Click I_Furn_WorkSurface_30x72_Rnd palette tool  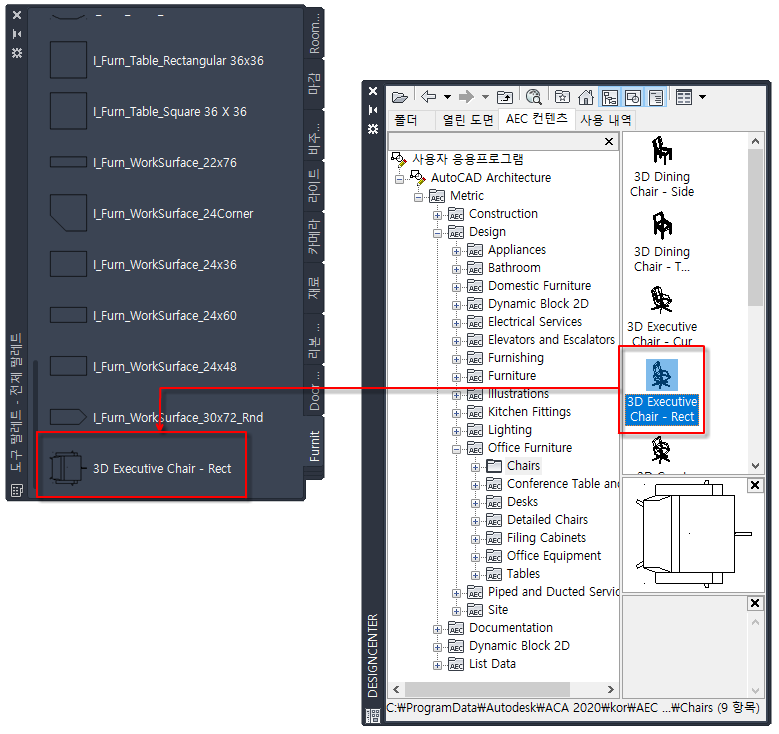(156, 417)
